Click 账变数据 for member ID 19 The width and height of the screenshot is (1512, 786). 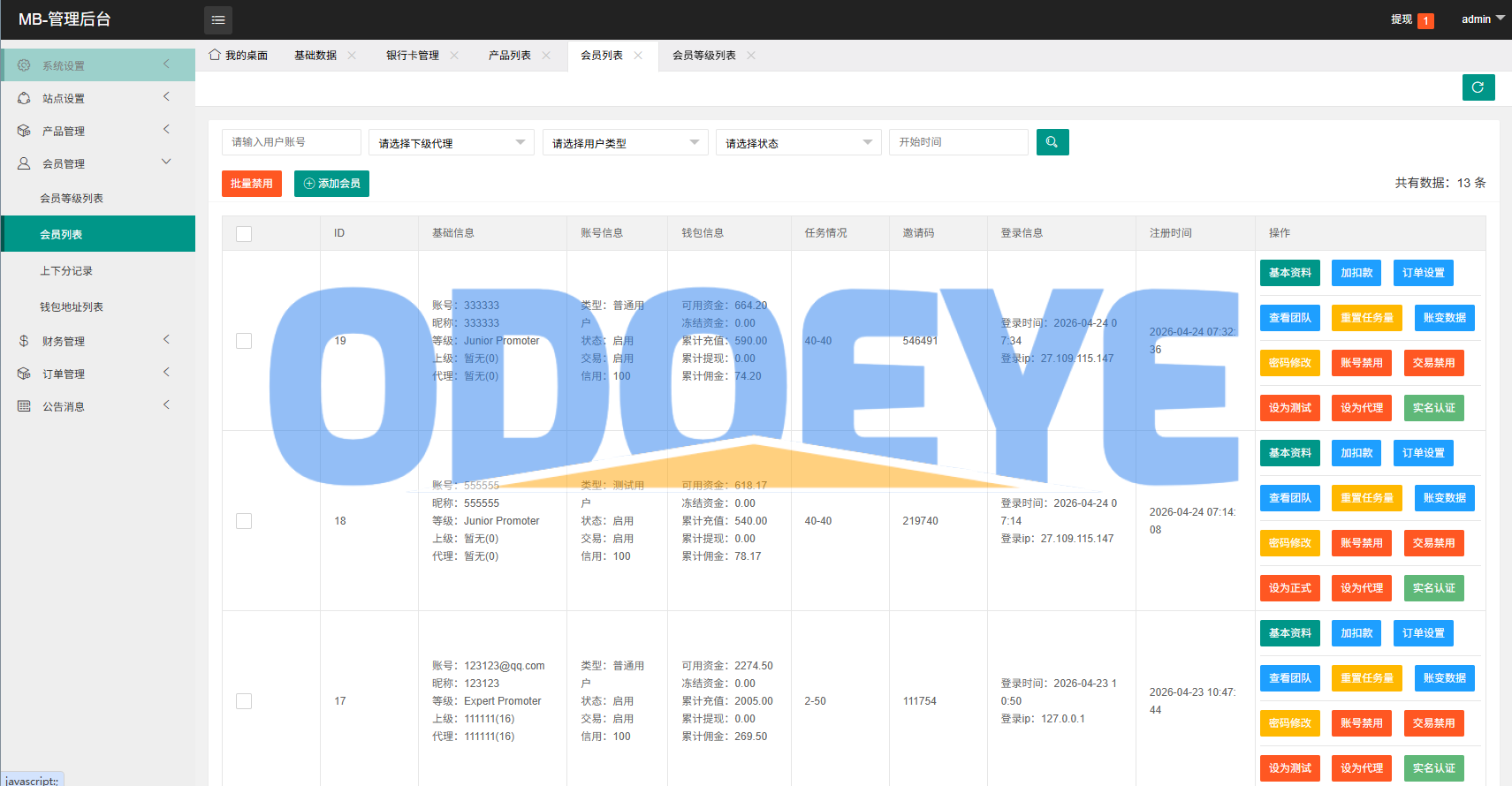[x=1445, y=318]
